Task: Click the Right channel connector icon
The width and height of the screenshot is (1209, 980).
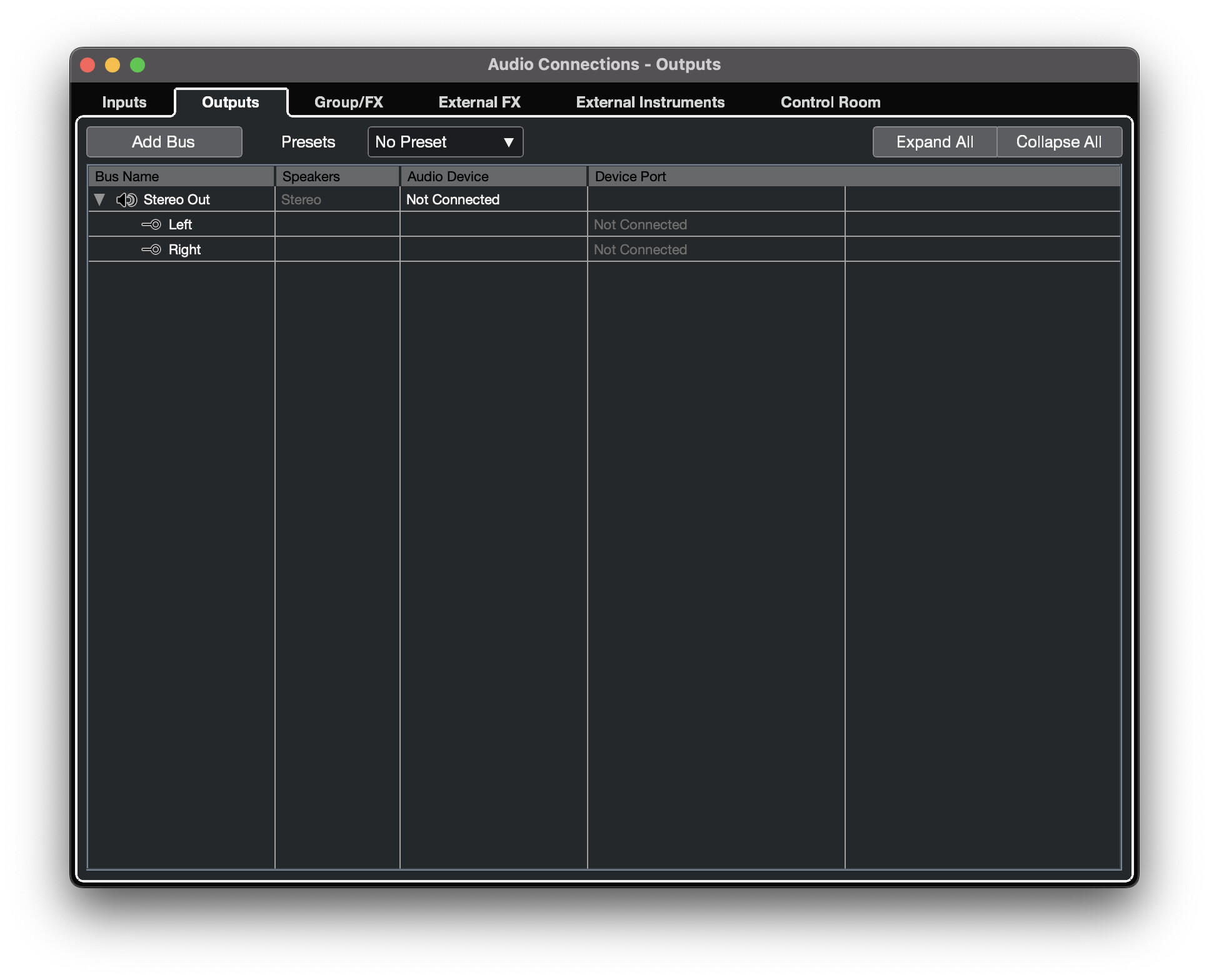Action: [151, 250]
